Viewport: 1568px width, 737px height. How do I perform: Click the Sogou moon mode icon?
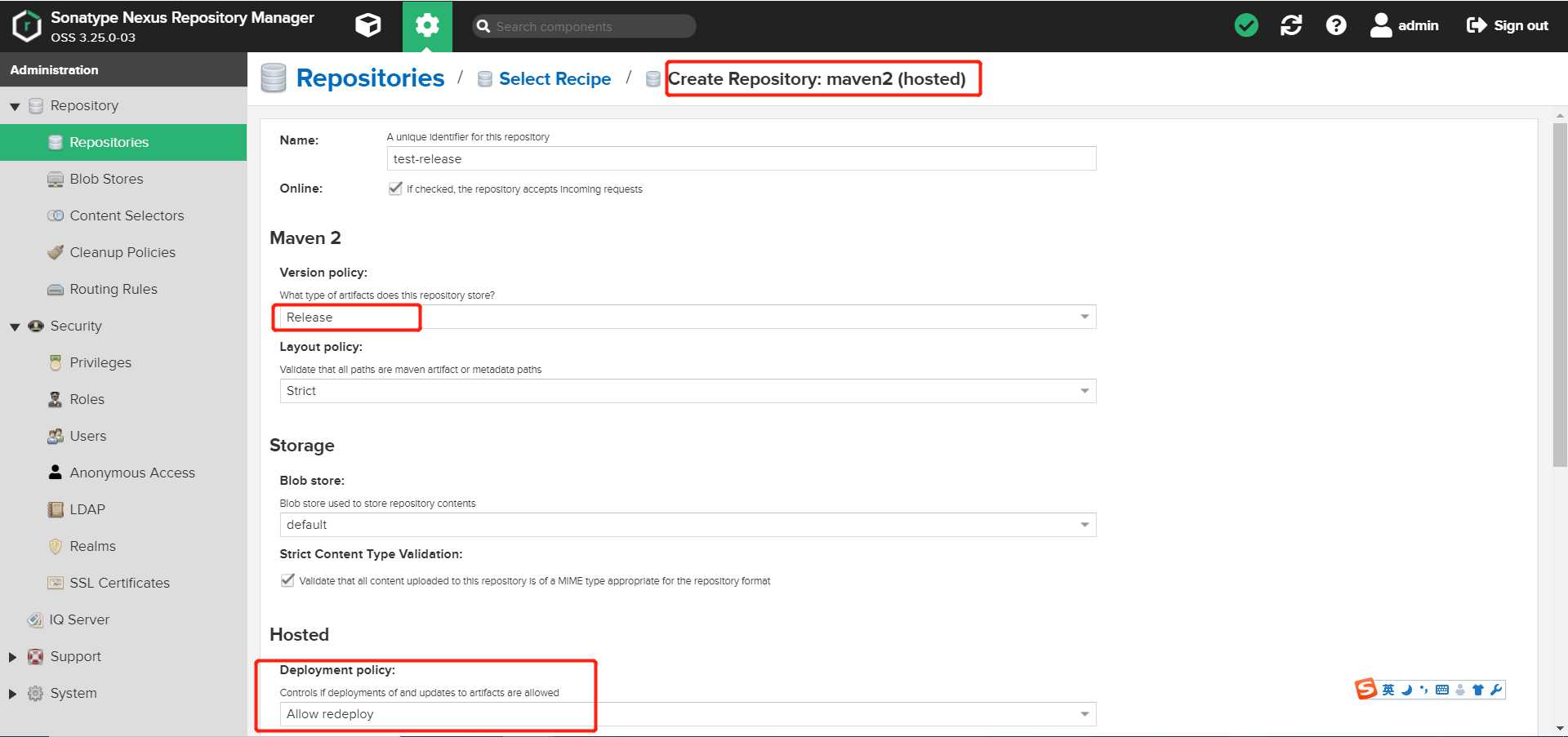pos(1406,690)
